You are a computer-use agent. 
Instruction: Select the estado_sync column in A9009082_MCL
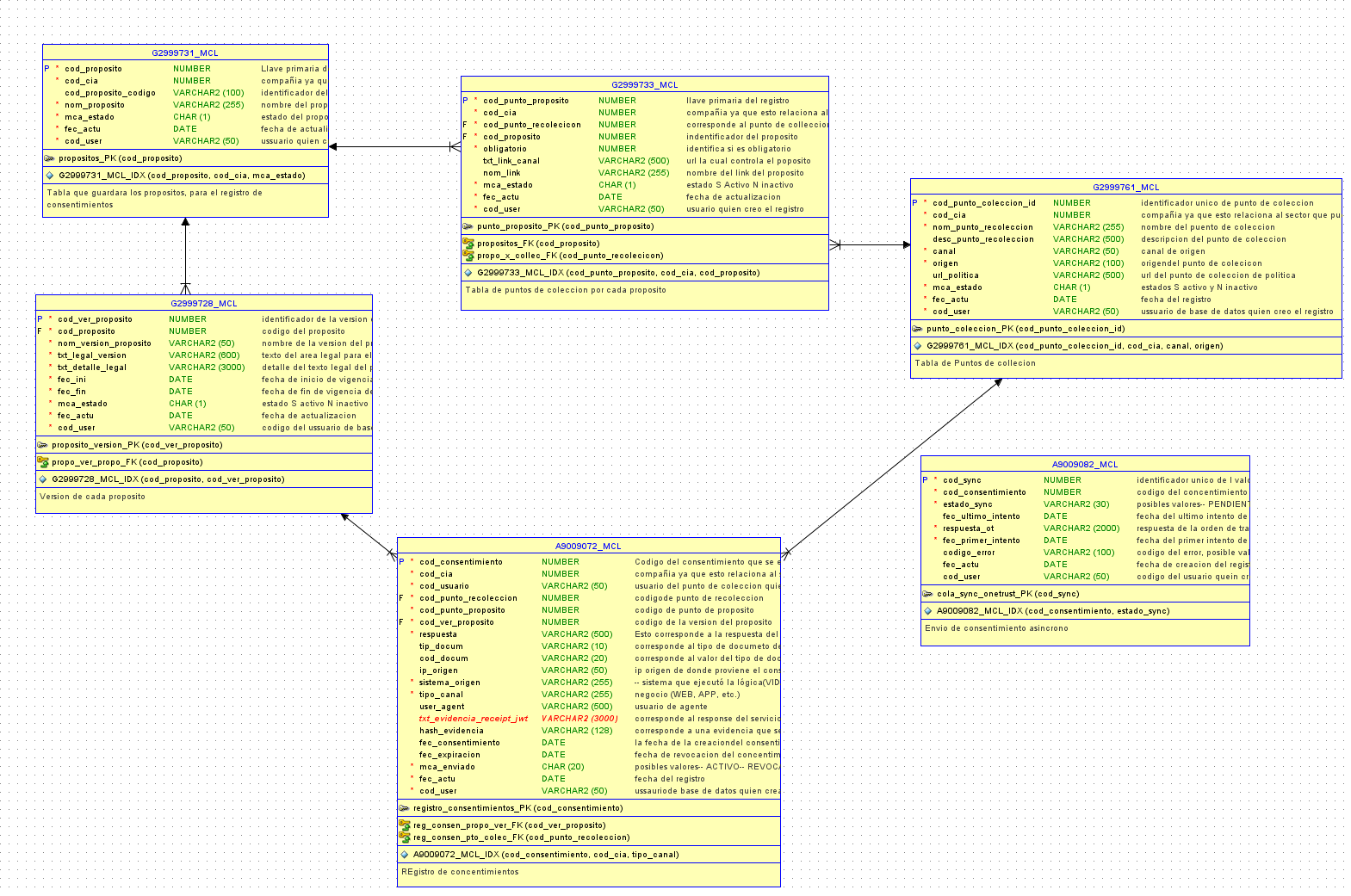point(1085,504)
